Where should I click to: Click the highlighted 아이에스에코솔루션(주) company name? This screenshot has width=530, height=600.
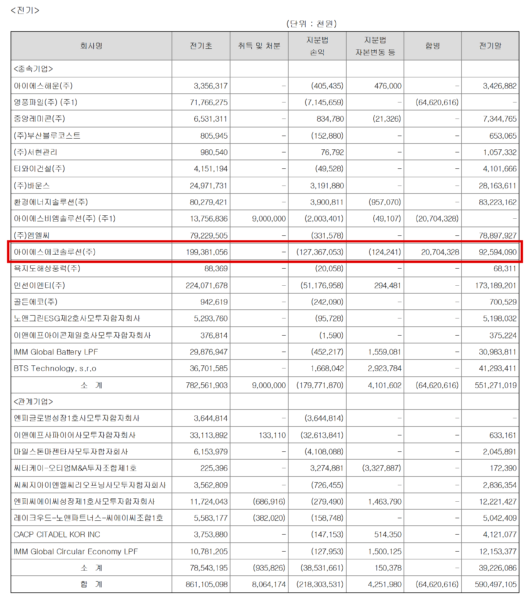click(x=55, y=252)
